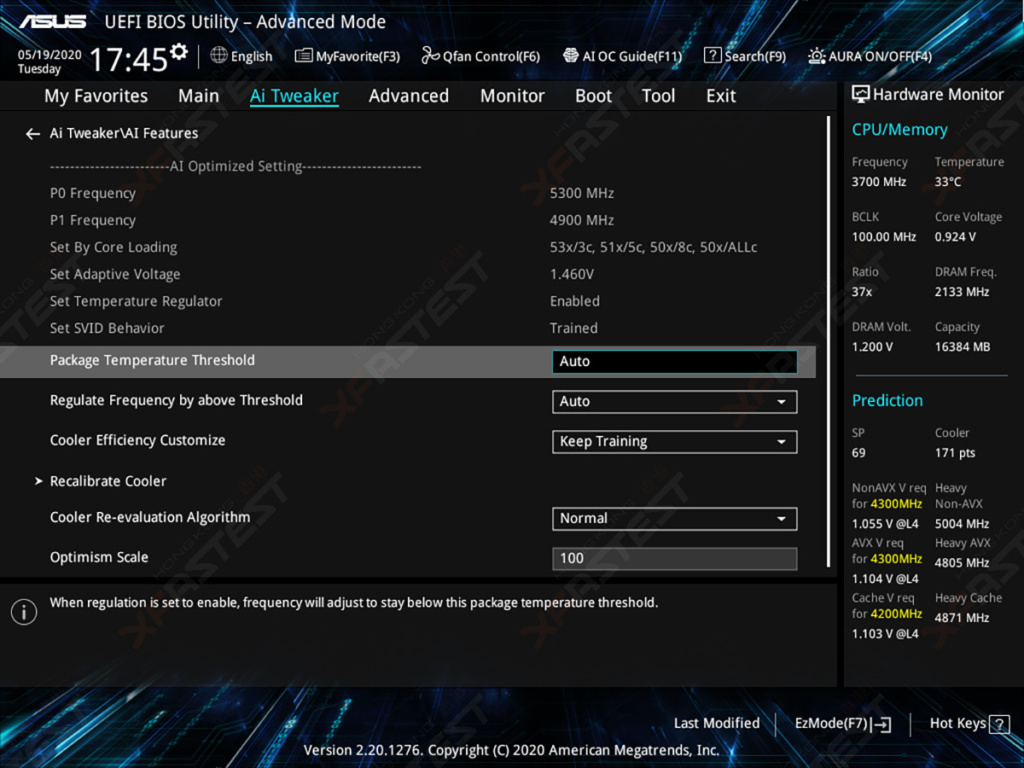The height and width of the screenshot is (768, 1024).
Task: Open Regulate Frequency by above Threshold dropdown
Action: (675, 402)
